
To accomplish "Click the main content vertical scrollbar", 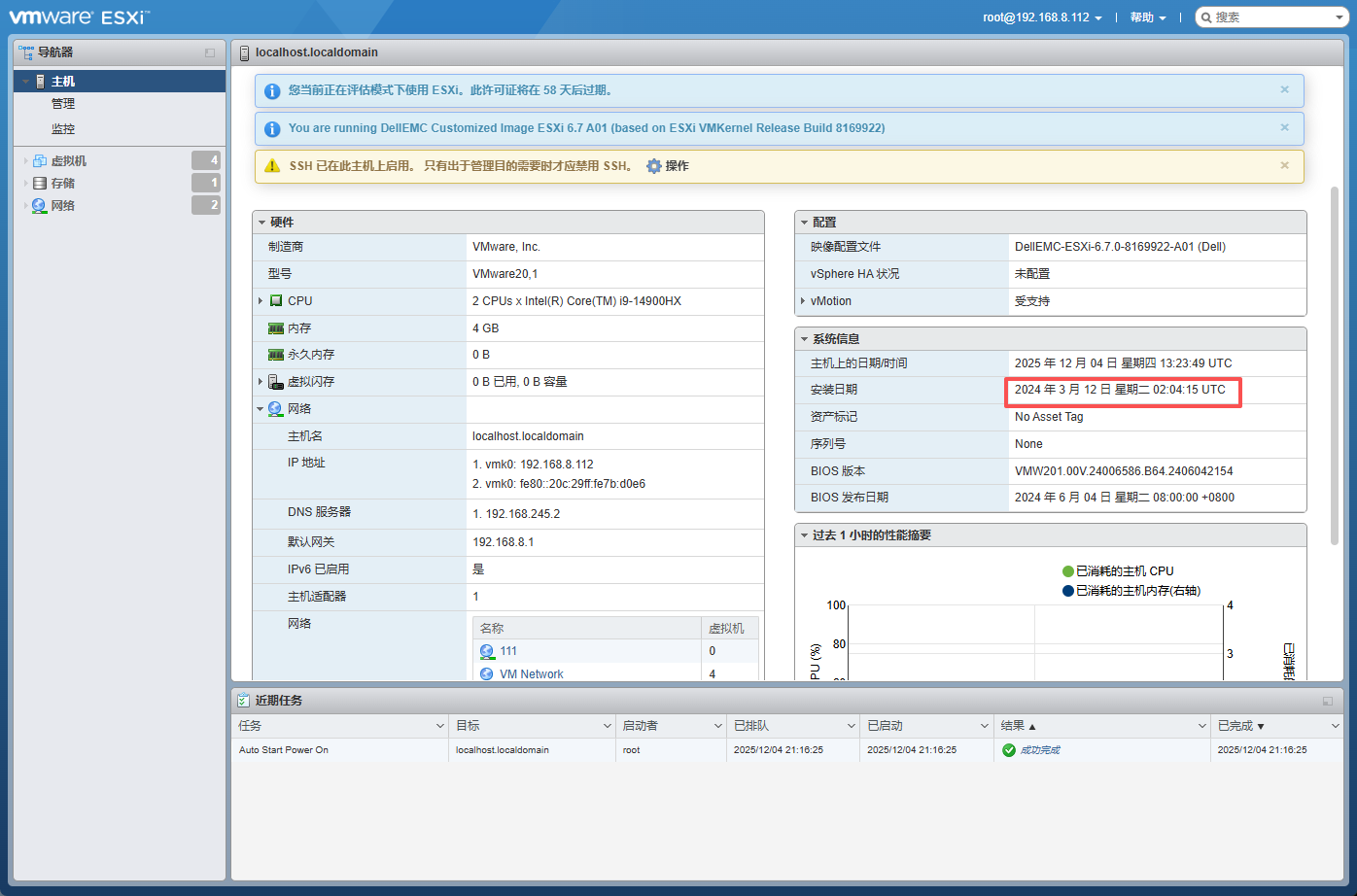I will 1335,364.
